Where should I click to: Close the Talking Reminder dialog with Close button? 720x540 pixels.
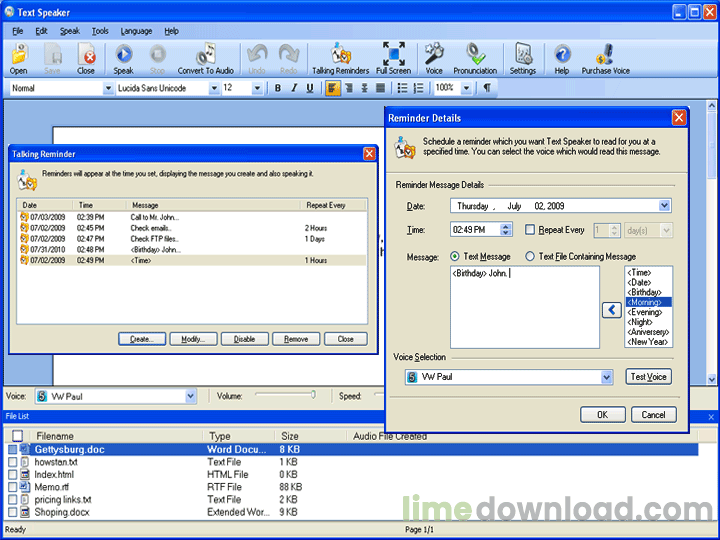(x=345, y=339)
